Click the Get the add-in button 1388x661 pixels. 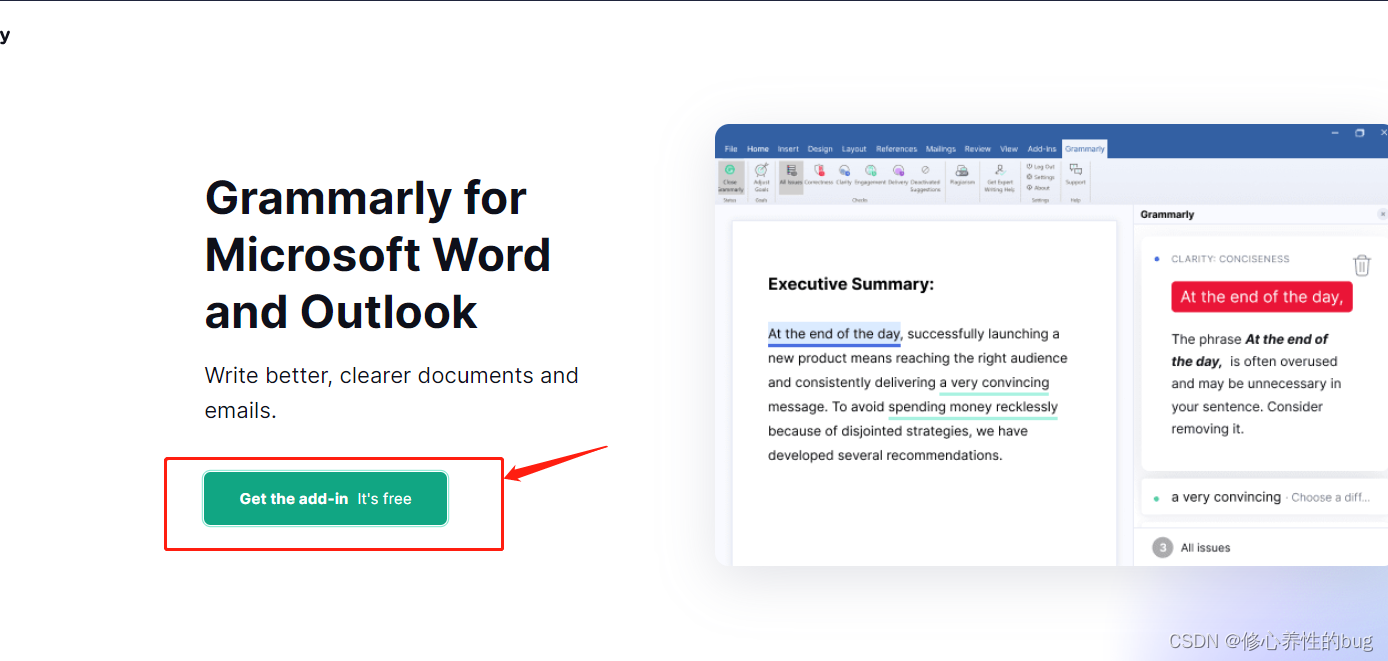[x=325, y=498]
